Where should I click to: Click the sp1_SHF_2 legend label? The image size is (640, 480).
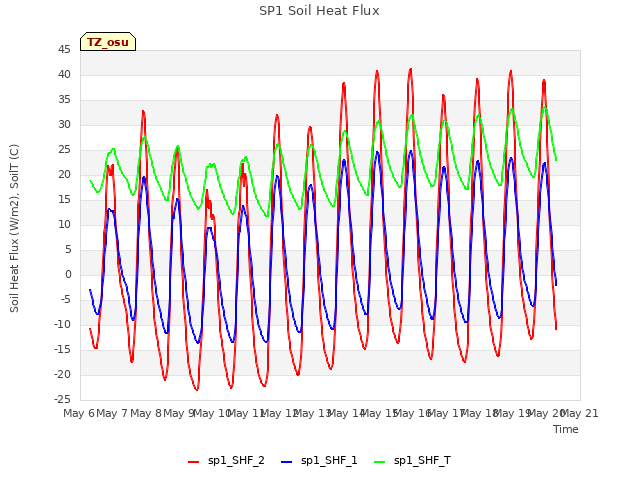pos(236,460)
